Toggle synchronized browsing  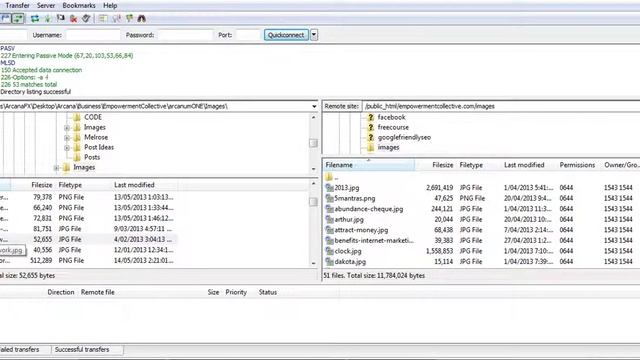click(129, 18)
